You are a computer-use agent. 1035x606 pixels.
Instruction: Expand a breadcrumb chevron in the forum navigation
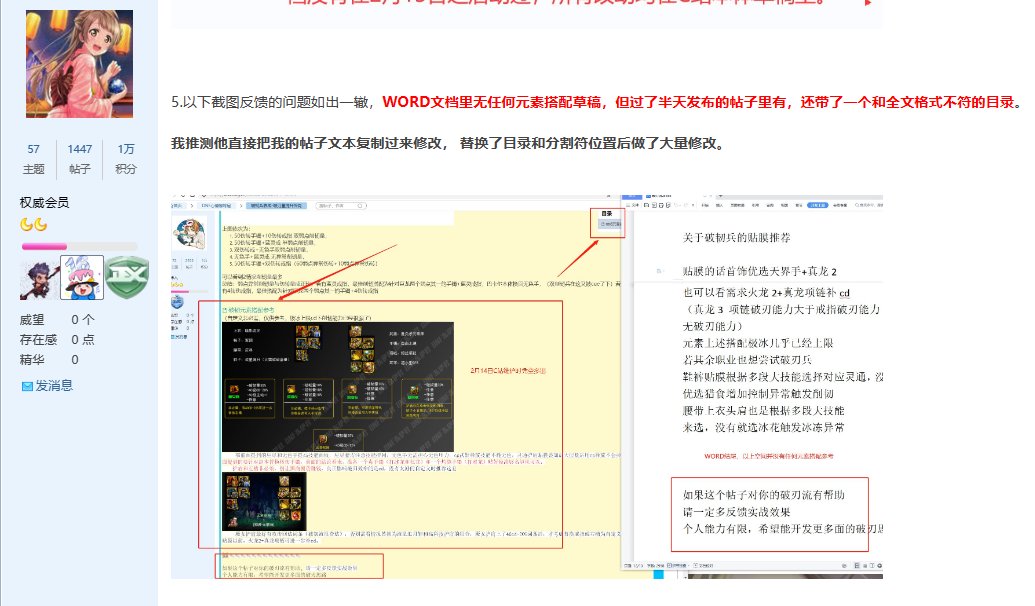coord(192,206)
